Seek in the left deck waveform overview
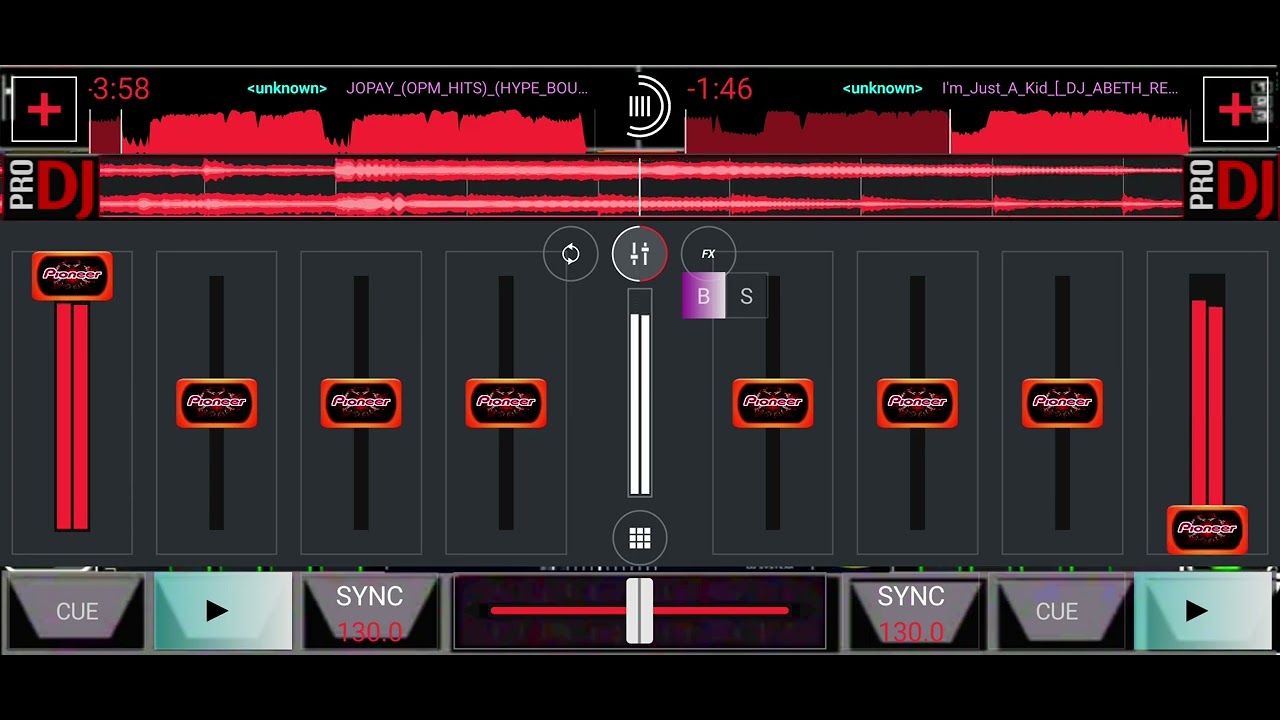This screenshot has width=1280, height=720. [x=342, y=130]
